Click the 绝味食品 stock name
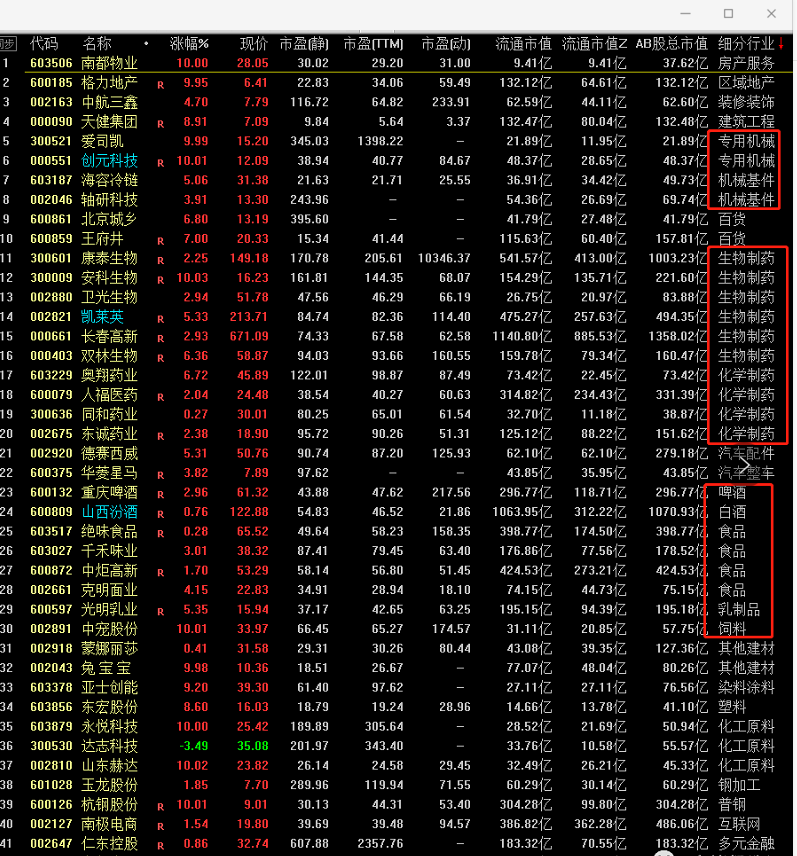 tap(109, 532)
